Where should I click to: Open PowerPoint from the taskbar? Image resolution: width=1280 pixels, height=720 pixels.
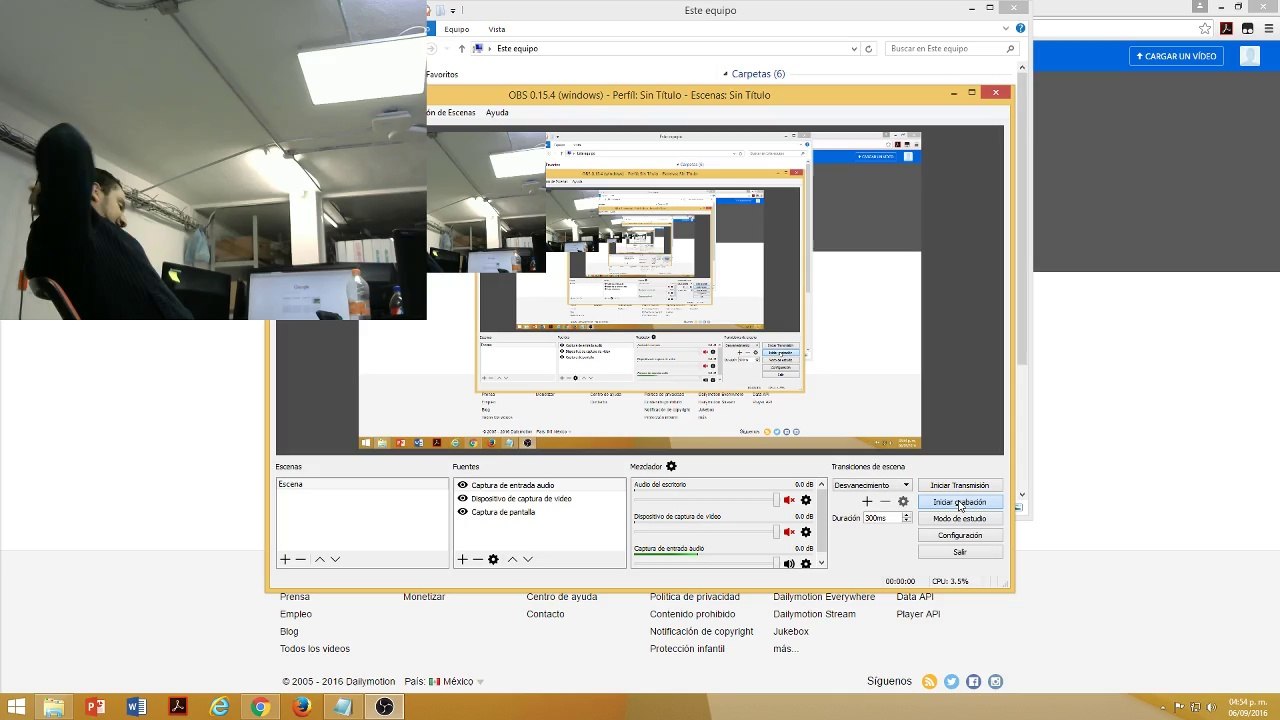point(95,707)
